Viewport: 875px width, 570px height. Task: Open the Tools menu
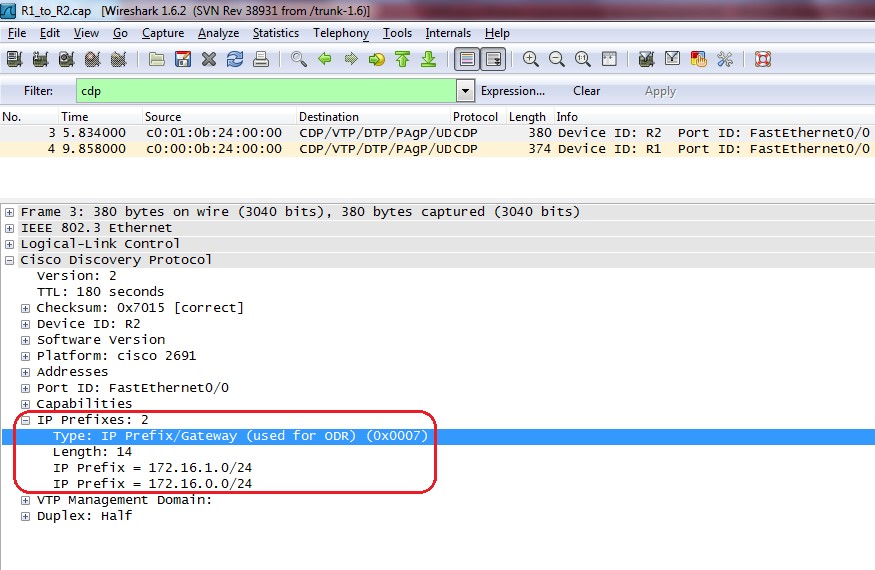[x=397, y=33]
